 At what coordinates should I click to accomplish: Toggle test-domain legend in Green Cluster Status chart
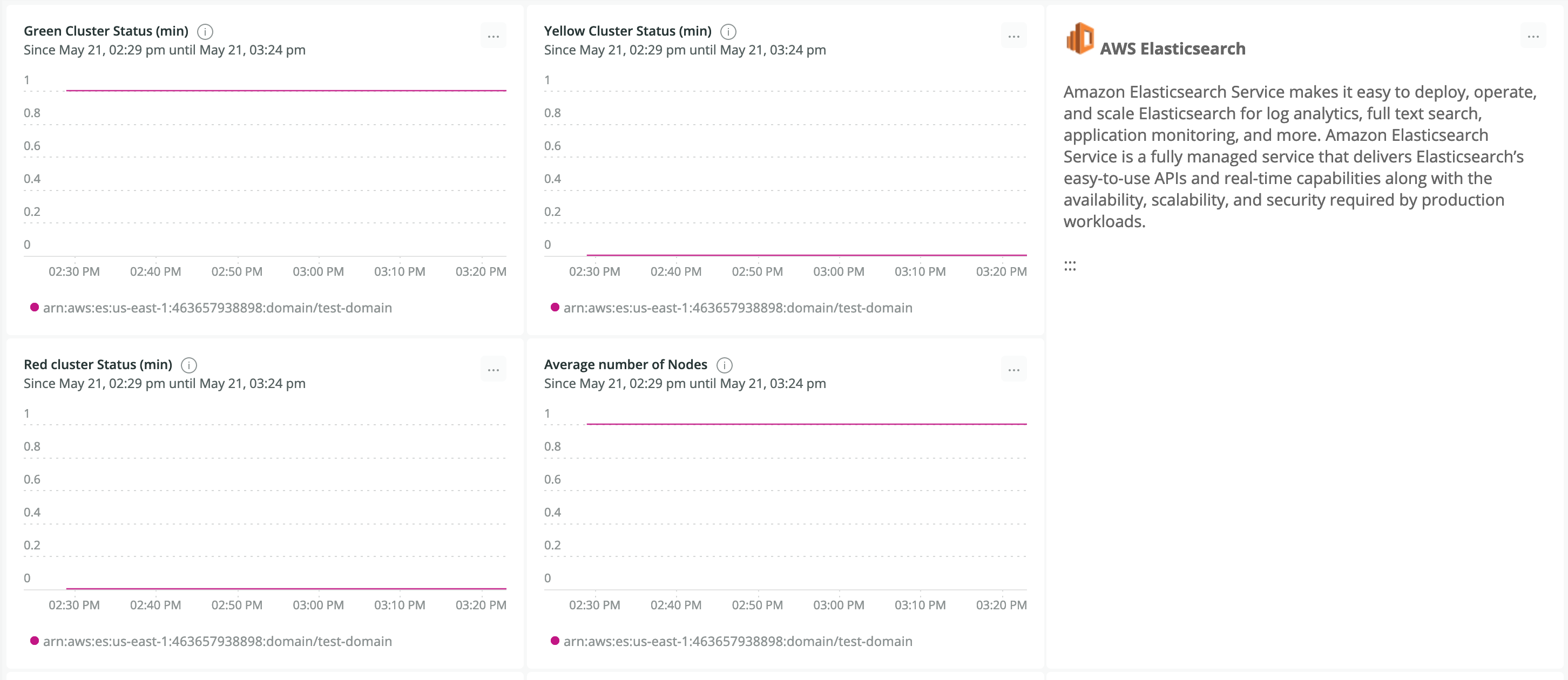point(217,308)
